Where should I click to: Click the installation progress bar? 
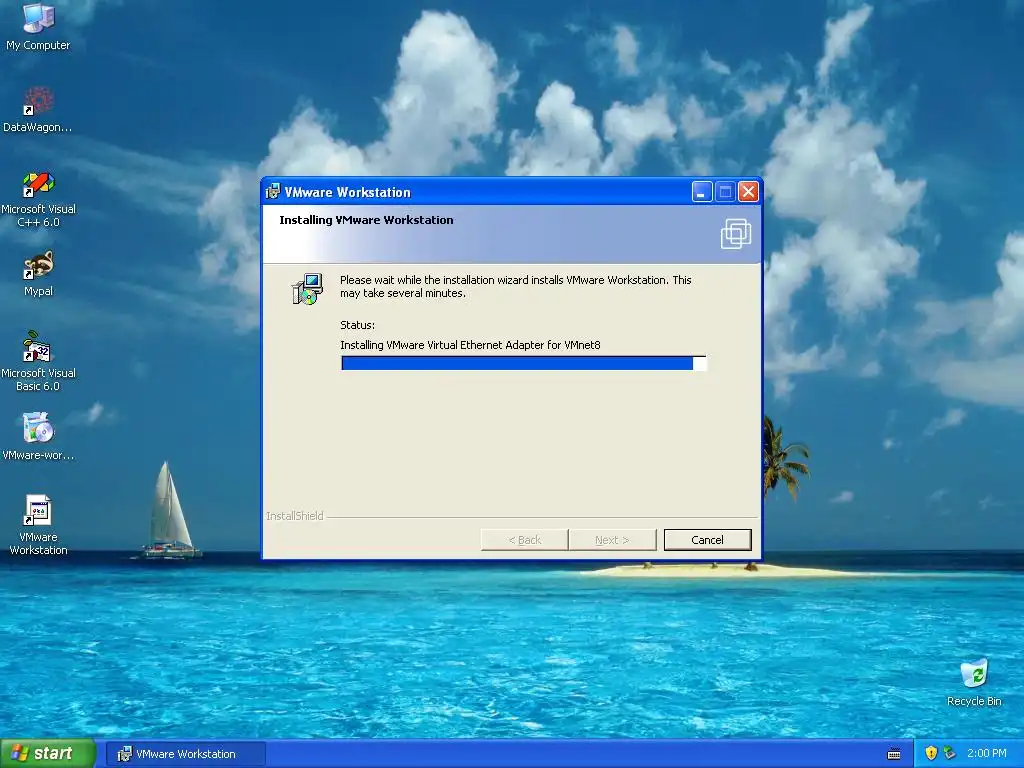click(x=523, y=363)
